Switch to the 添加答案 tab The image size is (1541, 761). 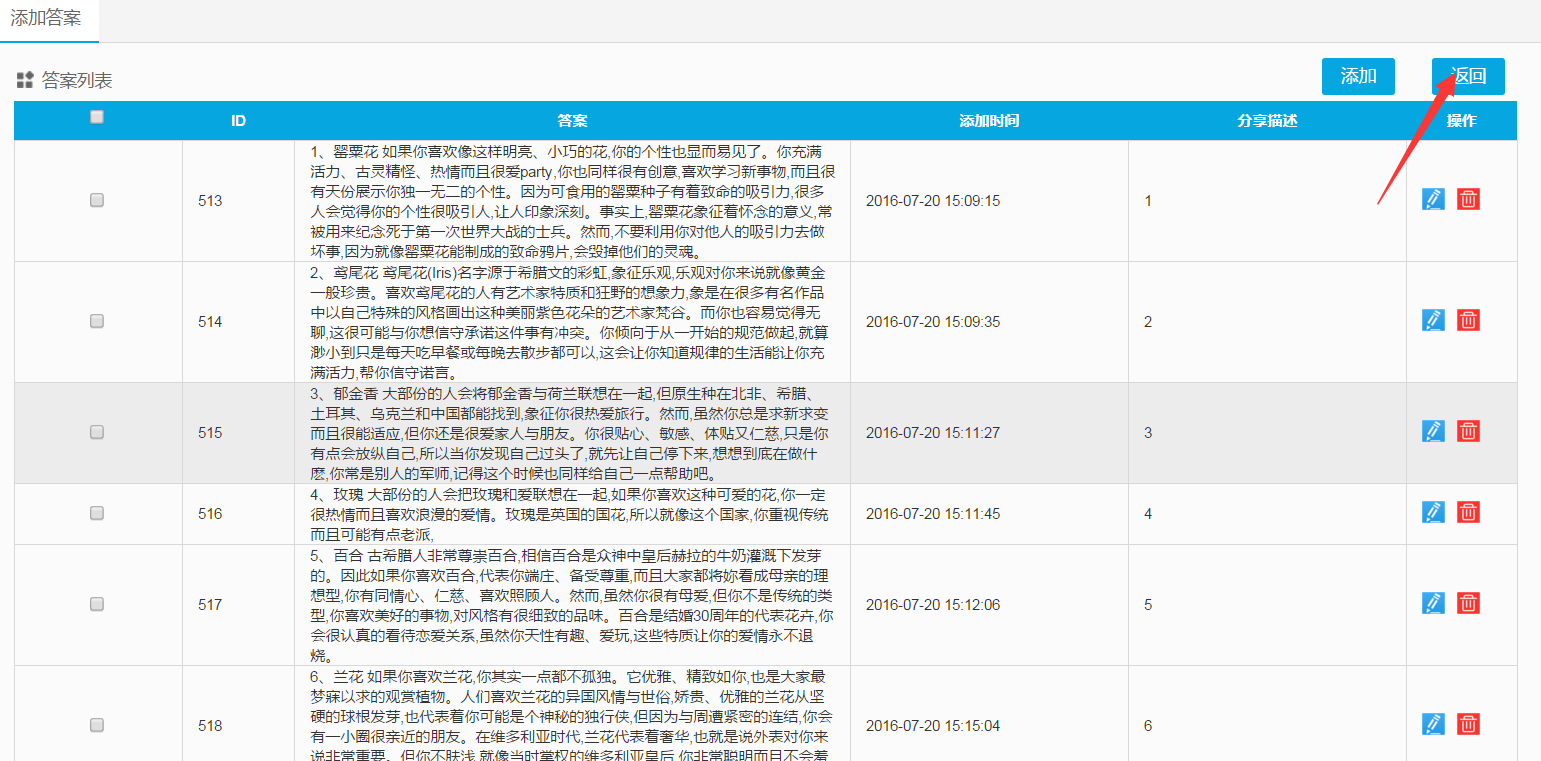pos(46,18)
